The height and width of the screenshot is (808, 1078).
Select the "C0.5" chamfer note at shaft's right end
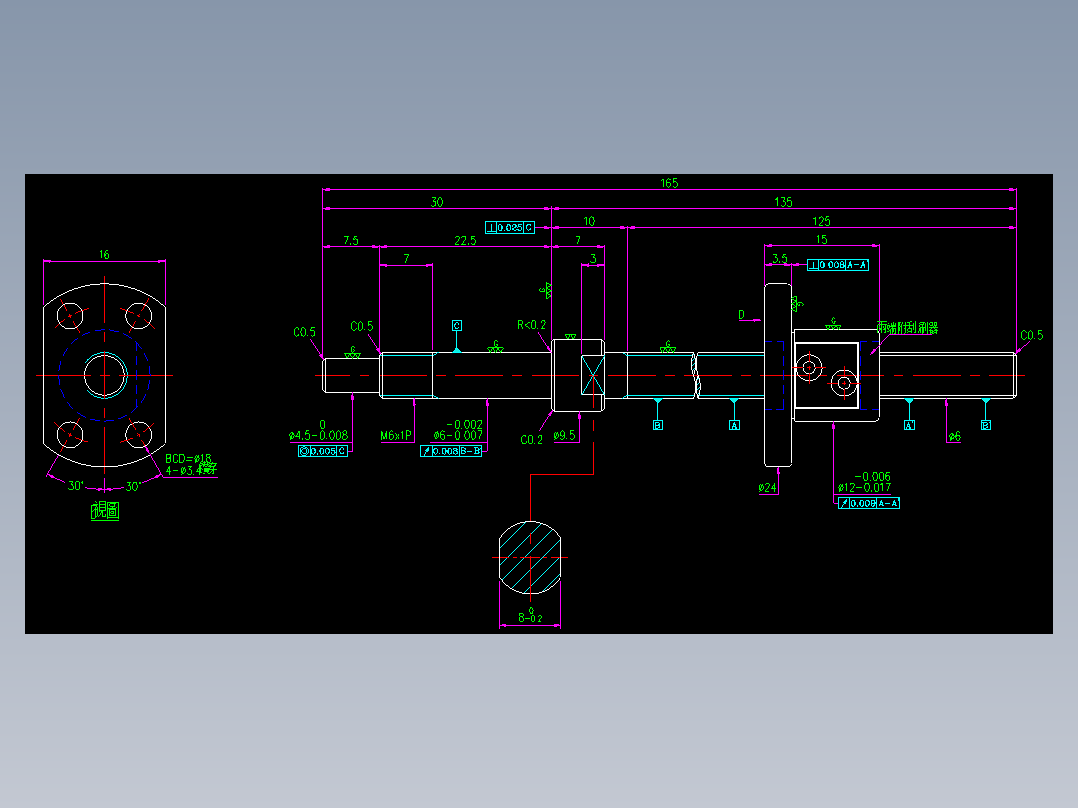coord(1032,336)
